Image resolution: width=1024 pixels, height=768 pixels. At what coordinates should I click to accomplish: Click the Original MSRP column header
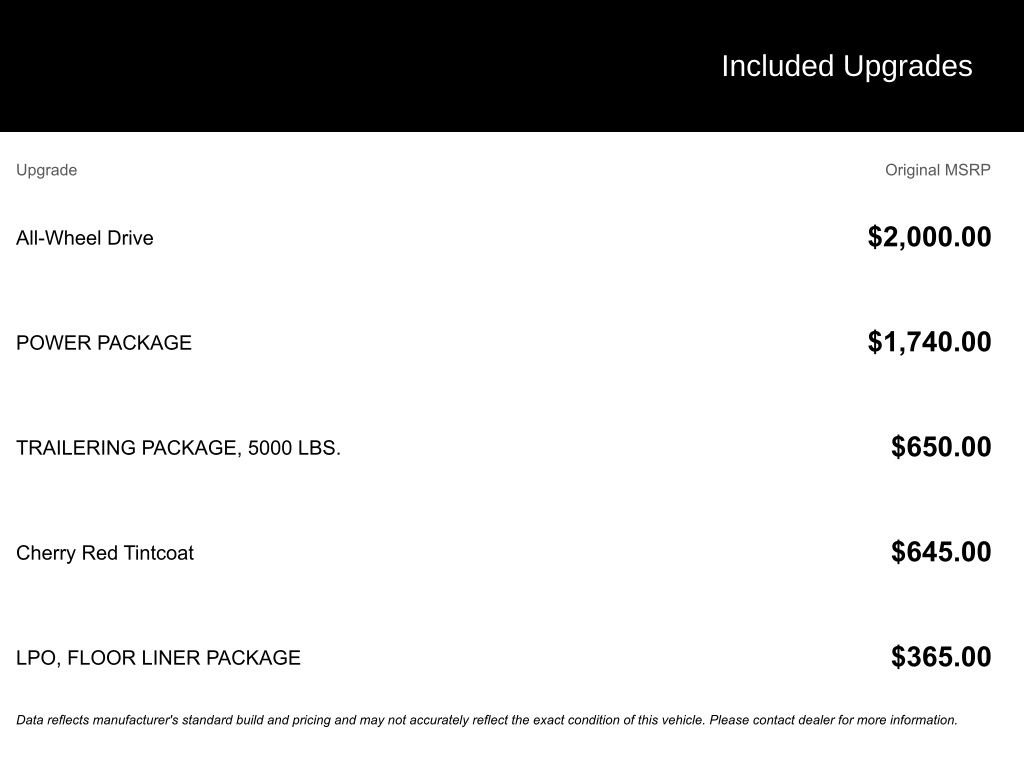click(937, 170)
